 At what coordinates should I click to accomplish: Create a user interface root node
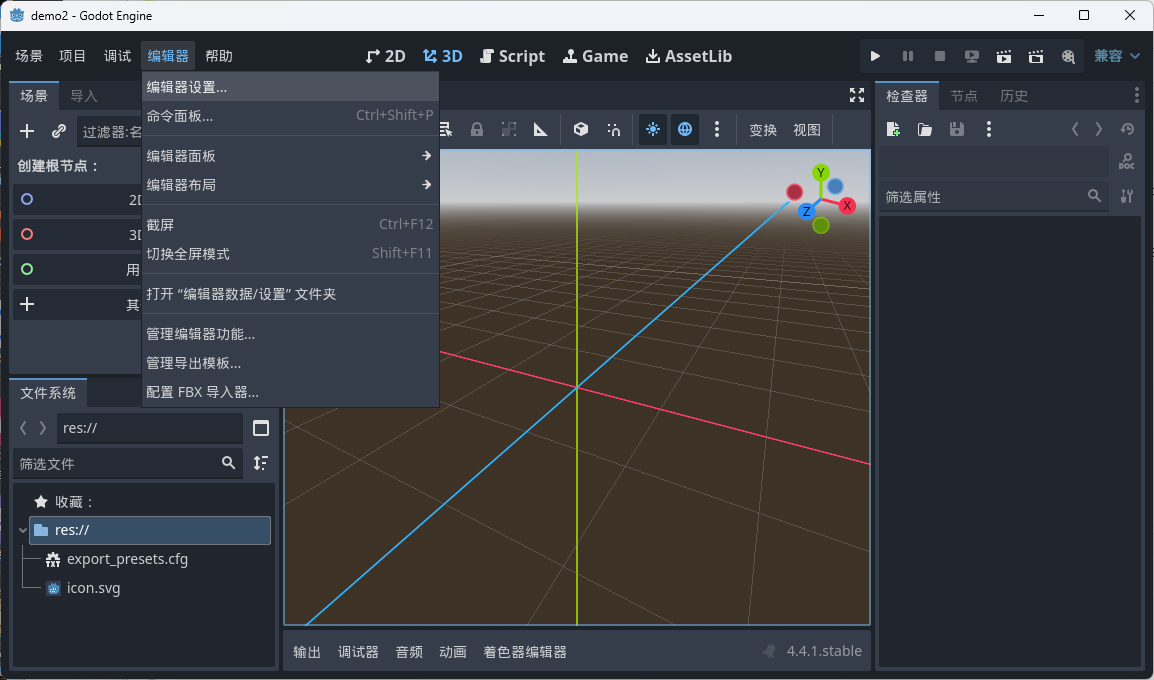tap(77, 269)
